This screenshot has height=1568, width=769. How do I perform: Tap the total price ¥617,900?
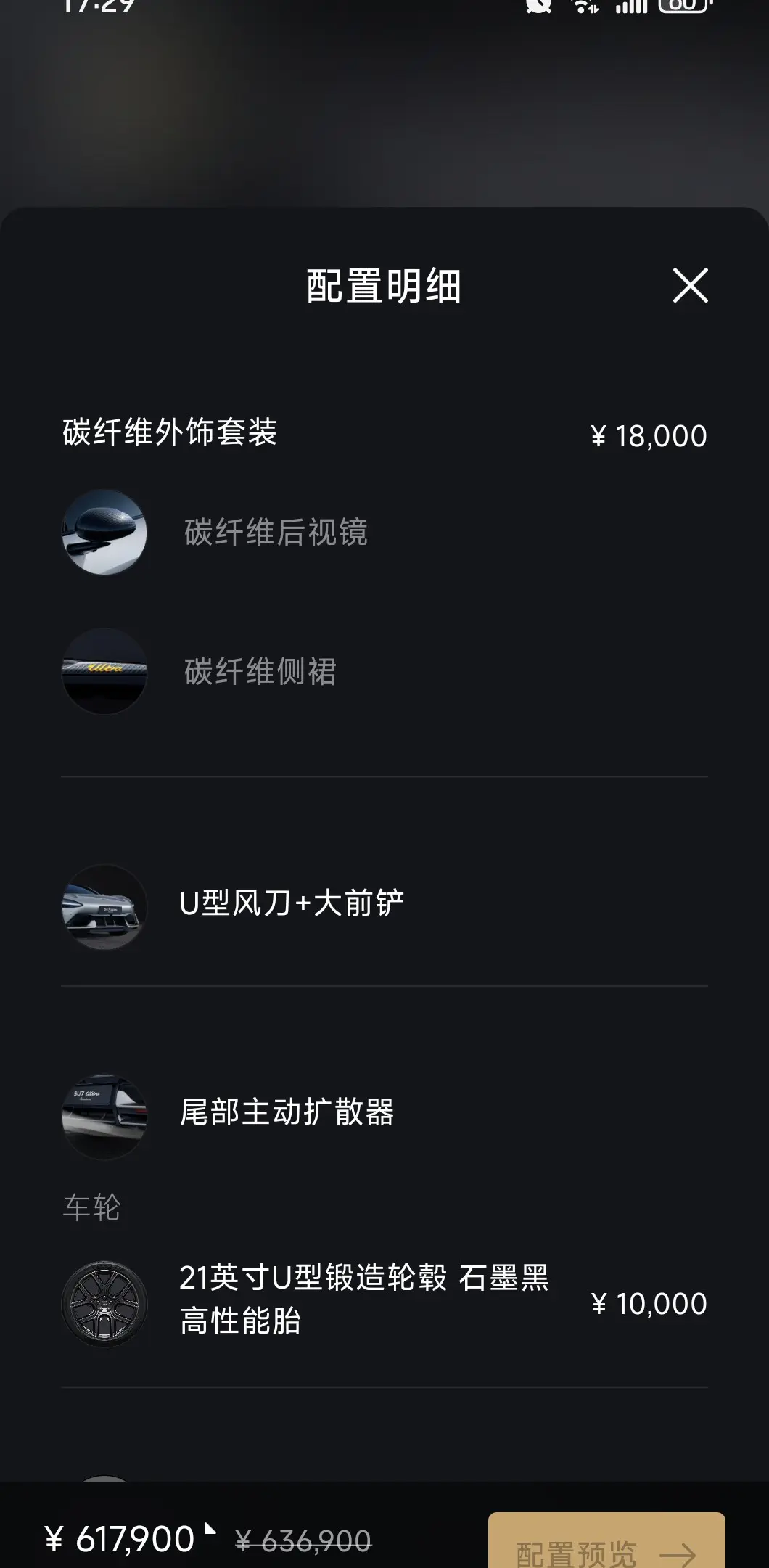120,1539
